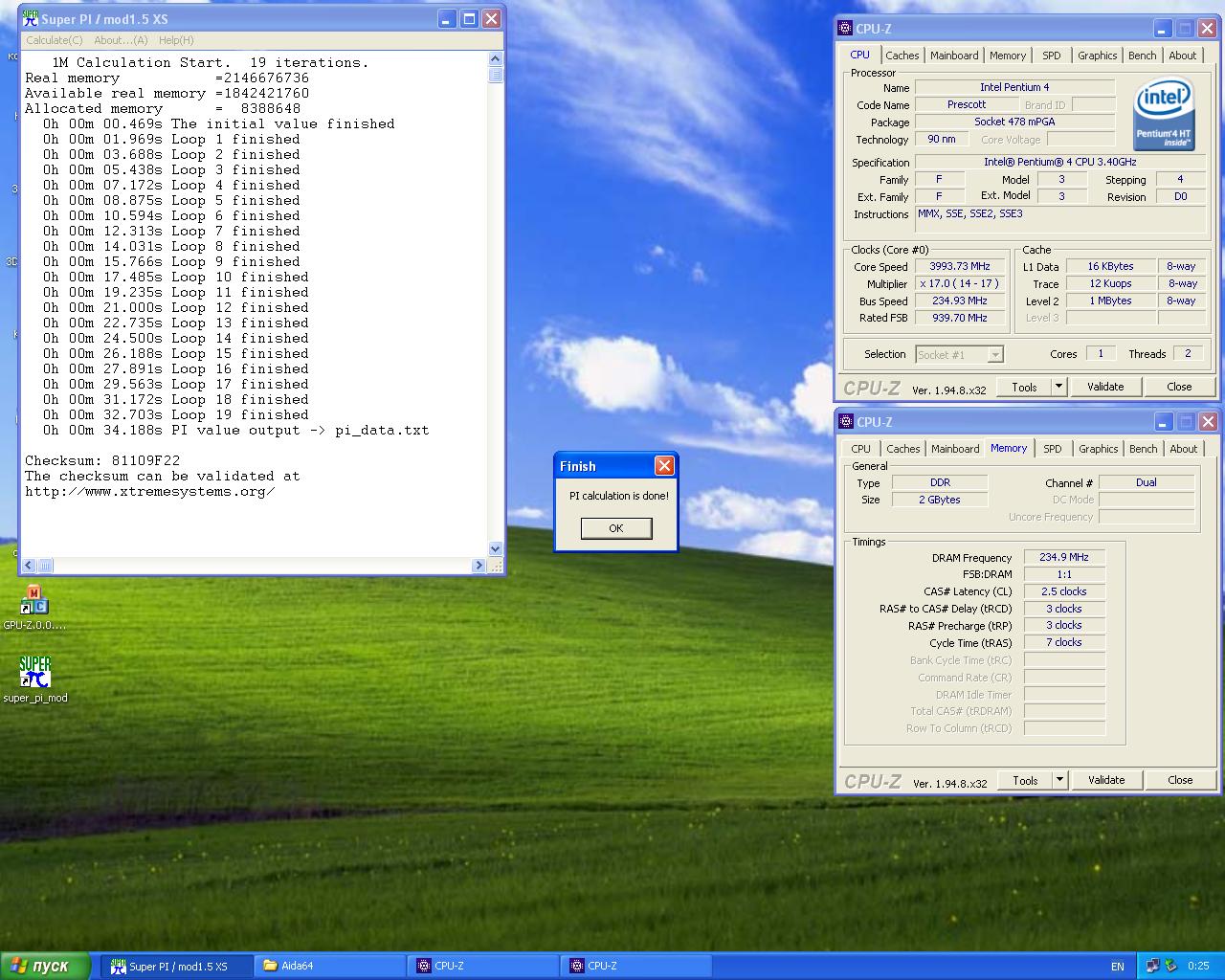Click the Rated FSB value '939.70 MHz'
Viewport: 1225px width, 980px height.
click(x=960, y=319)
